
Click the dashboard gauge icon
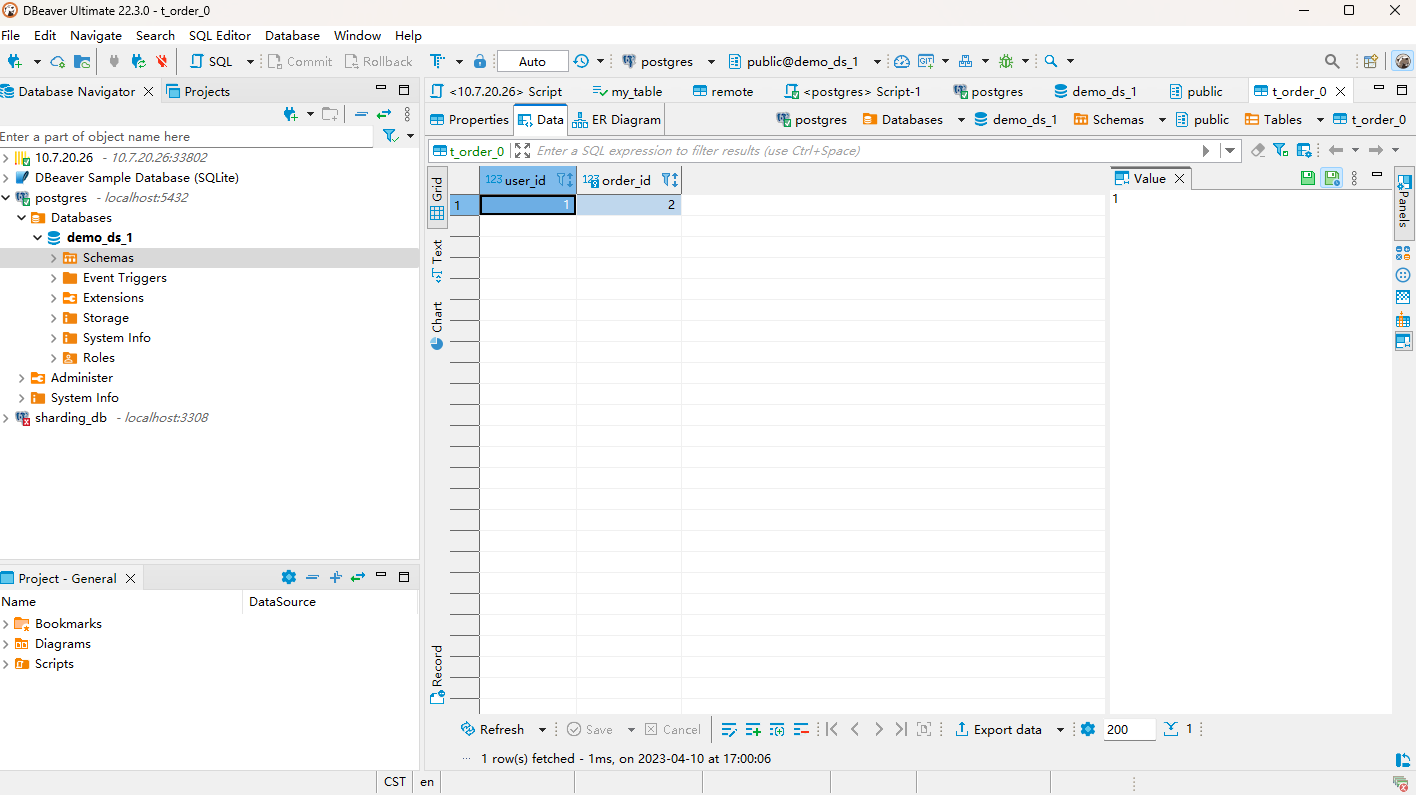pyautogui.click(x=902, y=61)
